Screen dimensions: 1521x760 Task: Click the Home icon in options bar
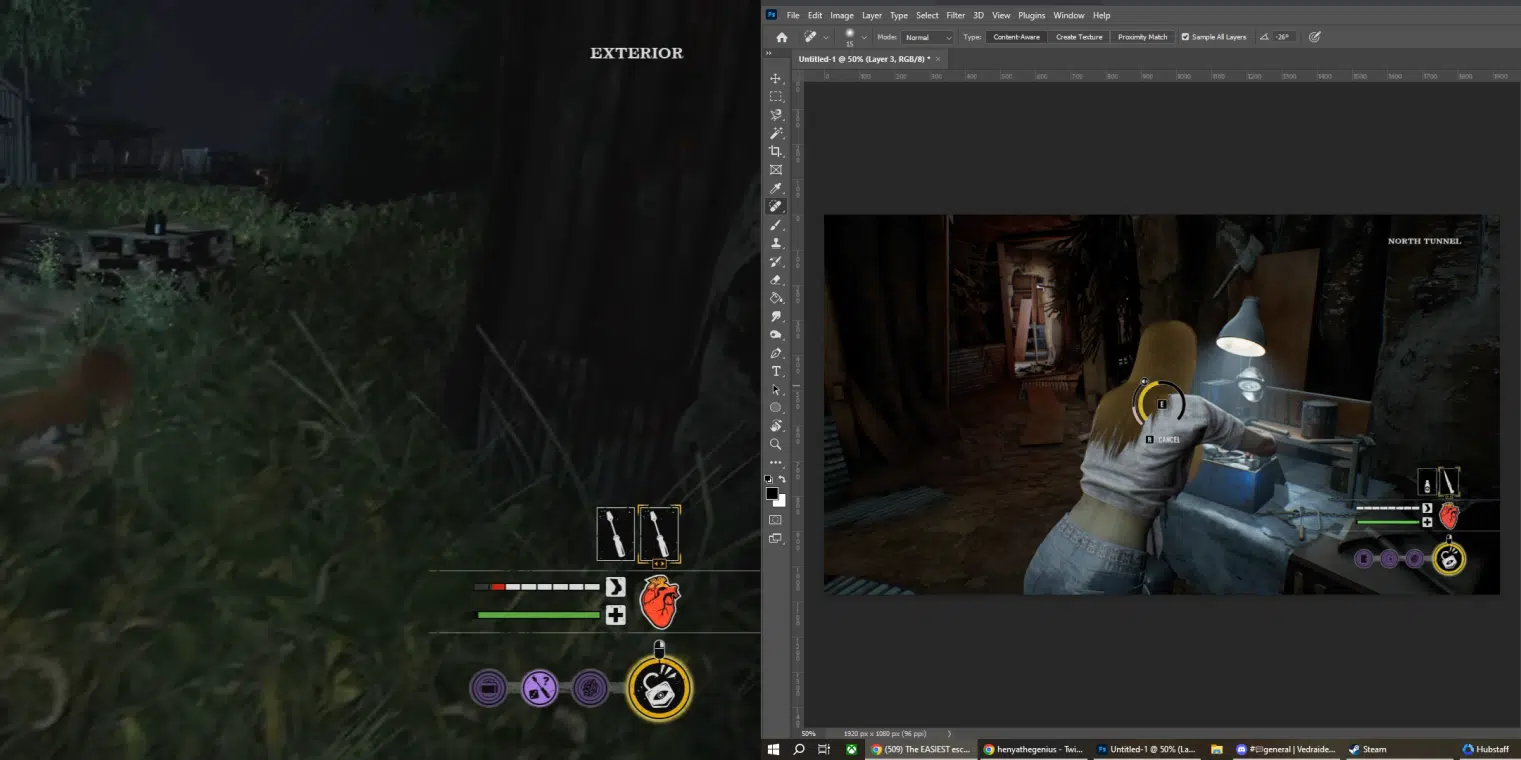coord(781,37)
